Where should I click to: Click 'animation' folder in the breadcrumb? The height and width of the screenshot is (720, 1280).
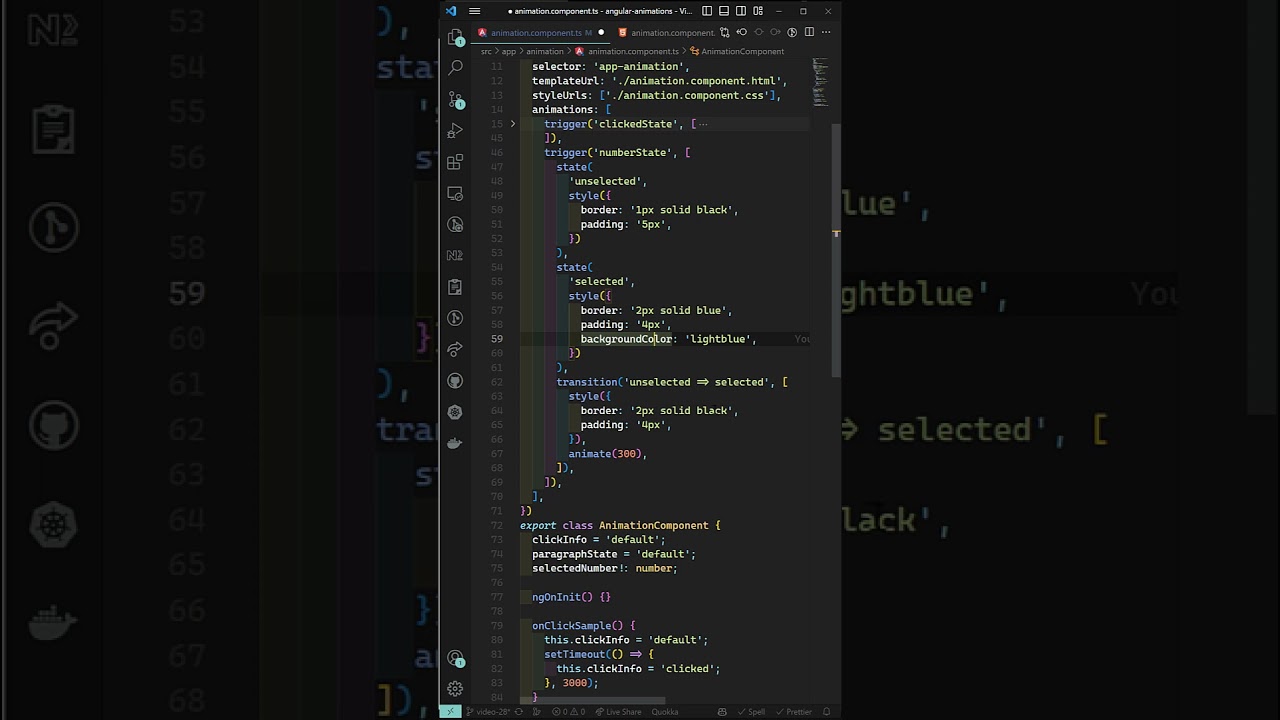coord(545,51)
